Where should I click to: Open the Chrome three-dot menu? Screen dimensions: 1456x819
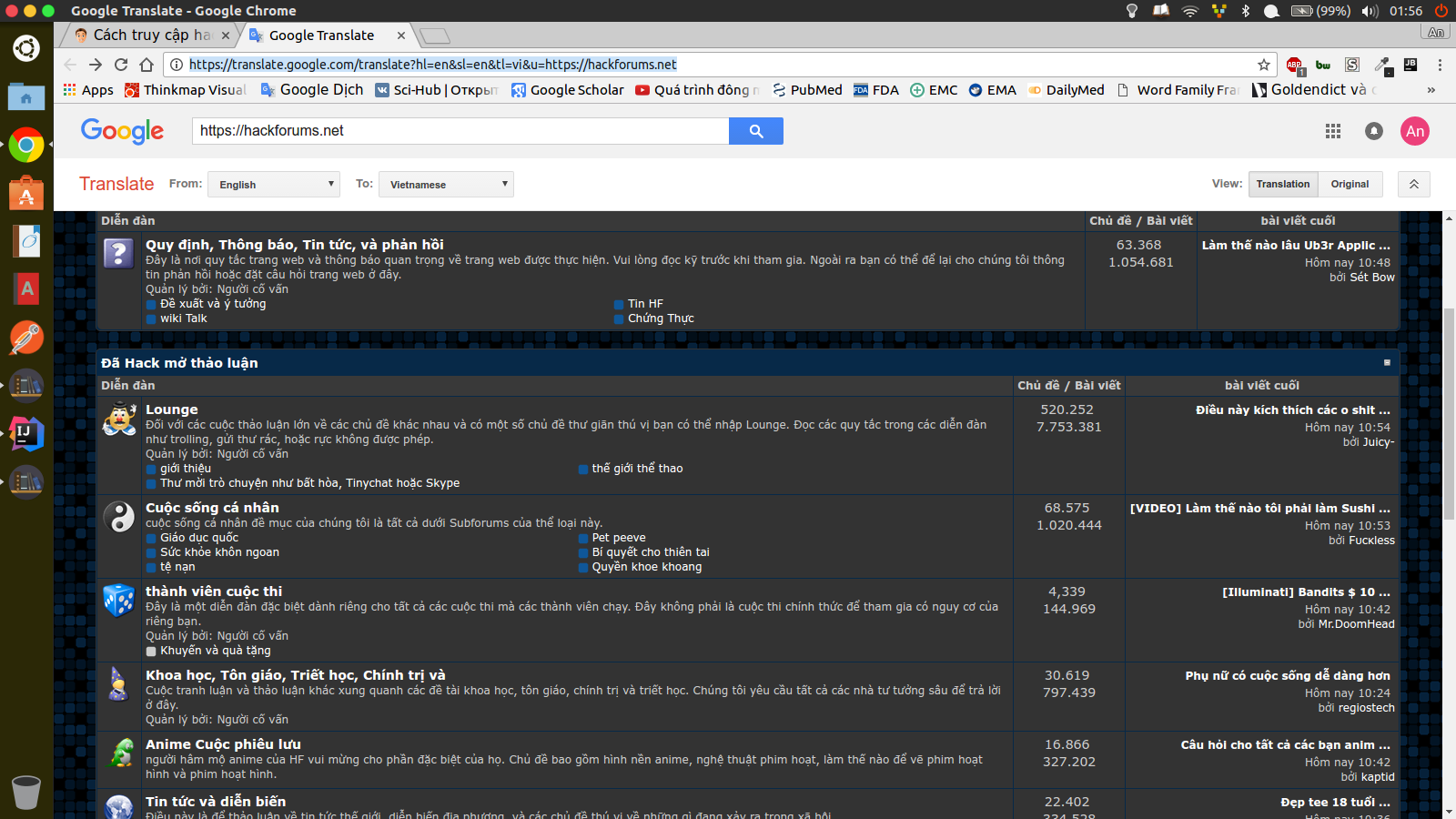[1440, 65]
